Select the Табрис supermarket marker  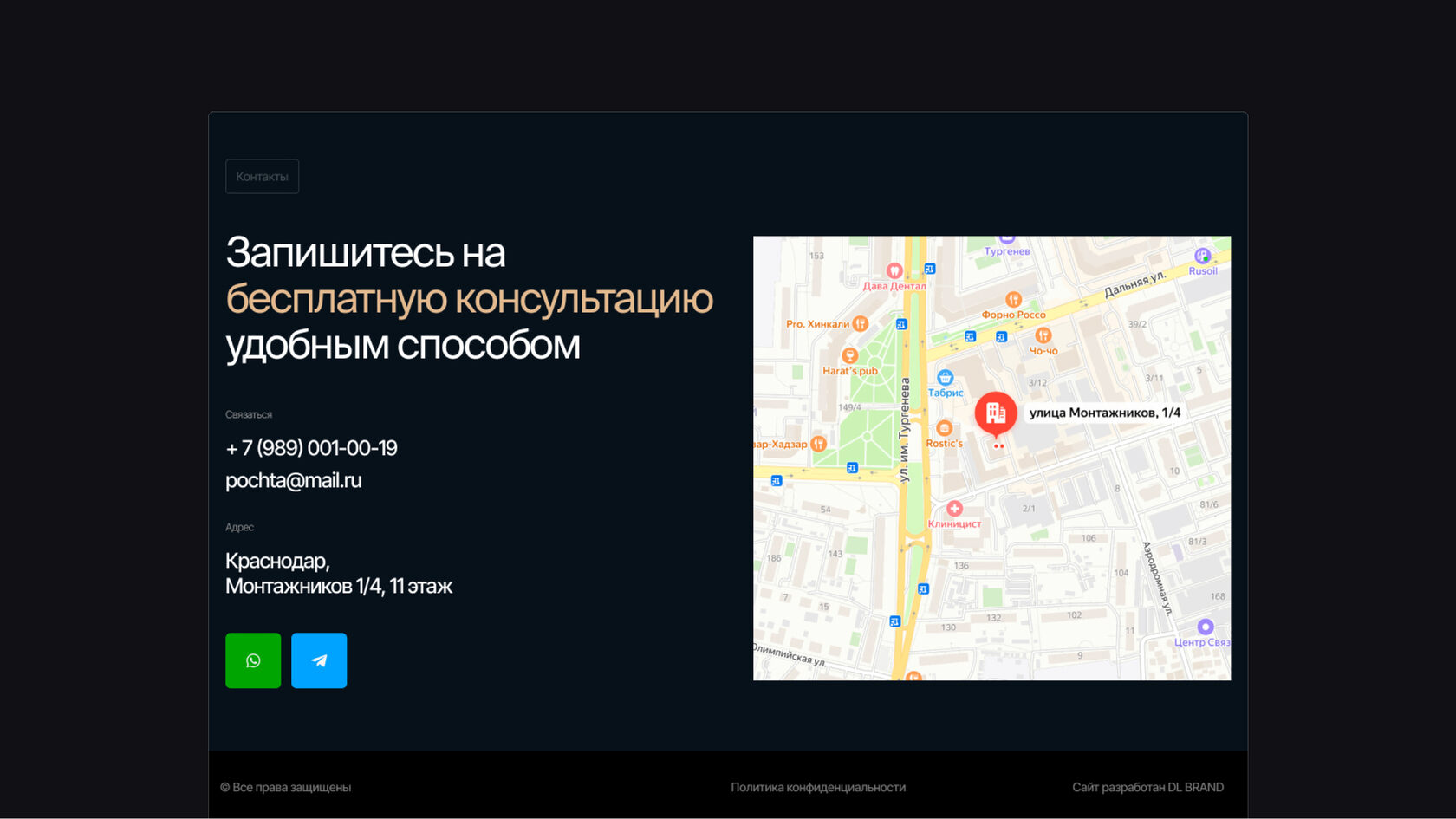click(x=946, y=377)
